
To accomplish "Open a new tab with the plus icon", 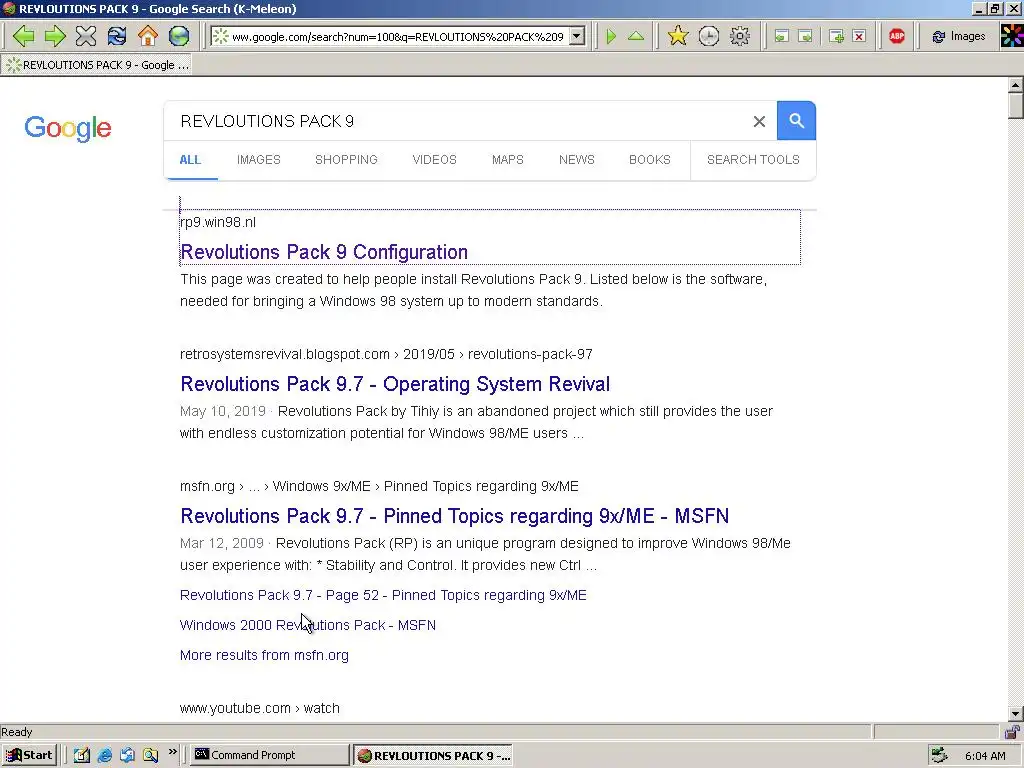I will click(836, 36).
